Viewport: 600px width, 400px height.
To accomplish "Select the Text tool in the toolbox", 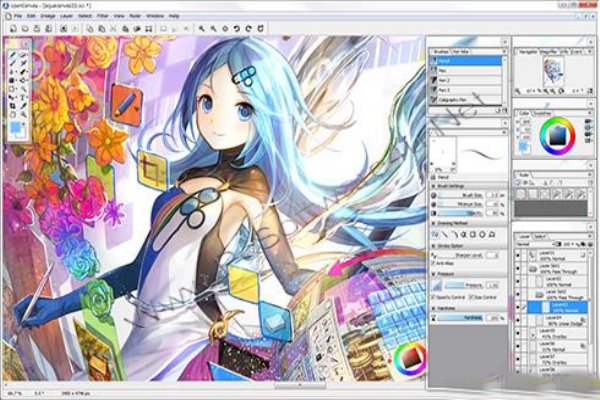I will pos(24,97).
